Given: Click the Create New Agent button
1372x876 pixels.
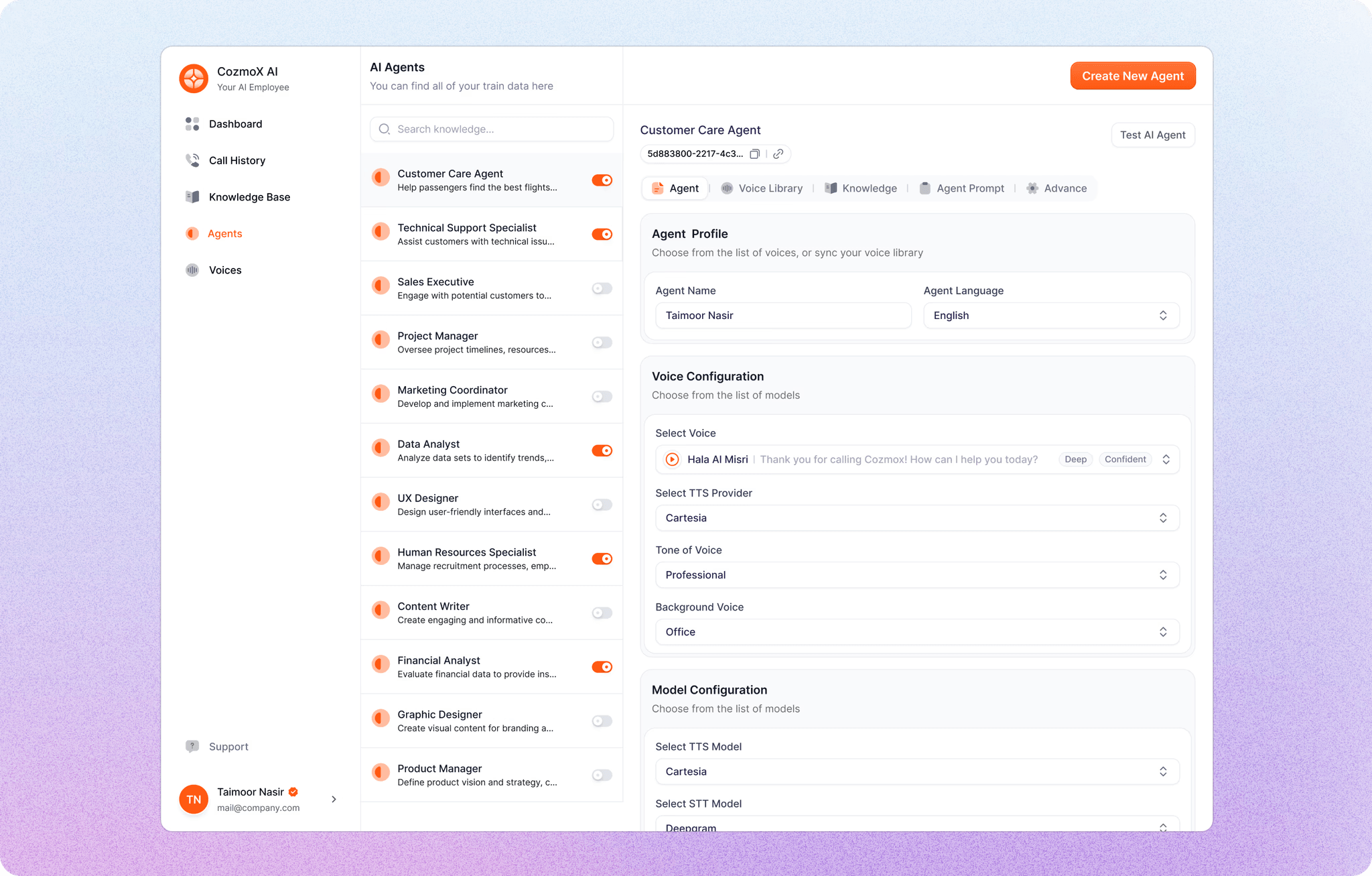Looking at the screenshot, I should click(1132, 76).
